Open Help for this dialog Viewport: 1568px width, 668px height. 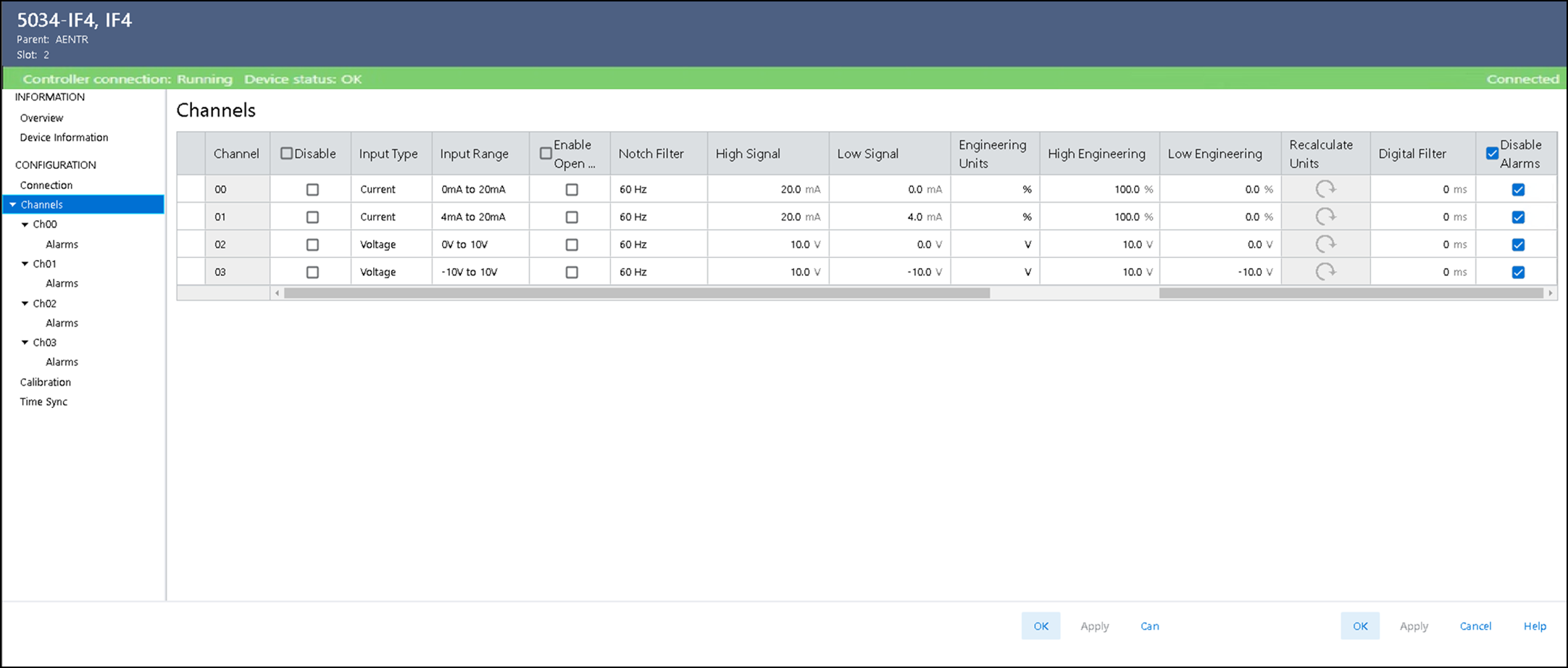click(x=1534, y=626)
